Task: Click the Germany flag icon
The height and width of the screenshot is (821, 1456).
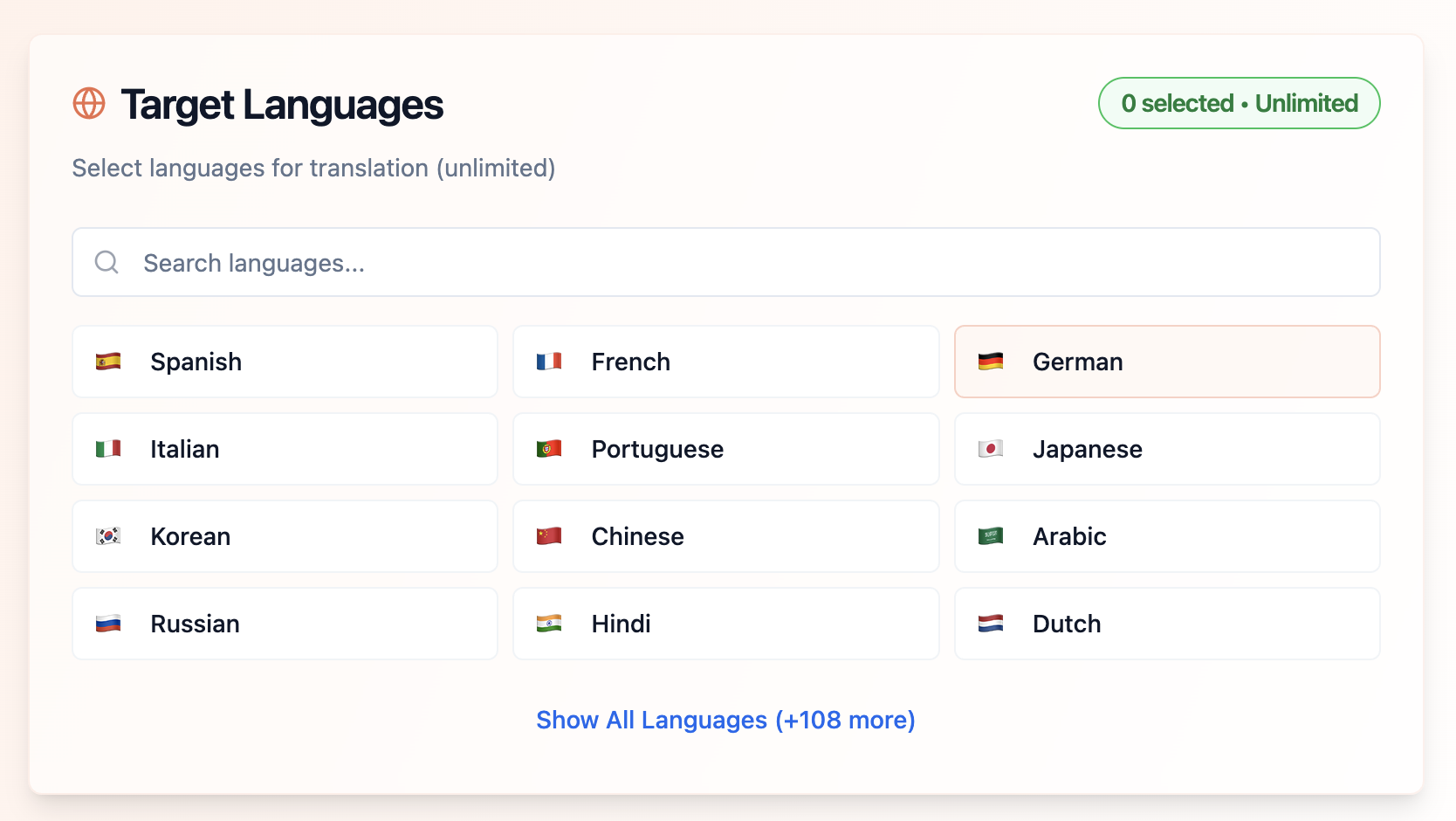Action: point(991,362)
